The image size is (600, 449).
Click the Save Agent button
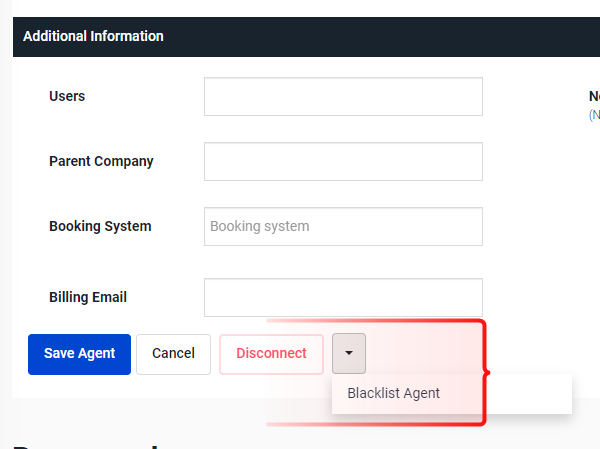pyautogui.click(x=79, y=354)
